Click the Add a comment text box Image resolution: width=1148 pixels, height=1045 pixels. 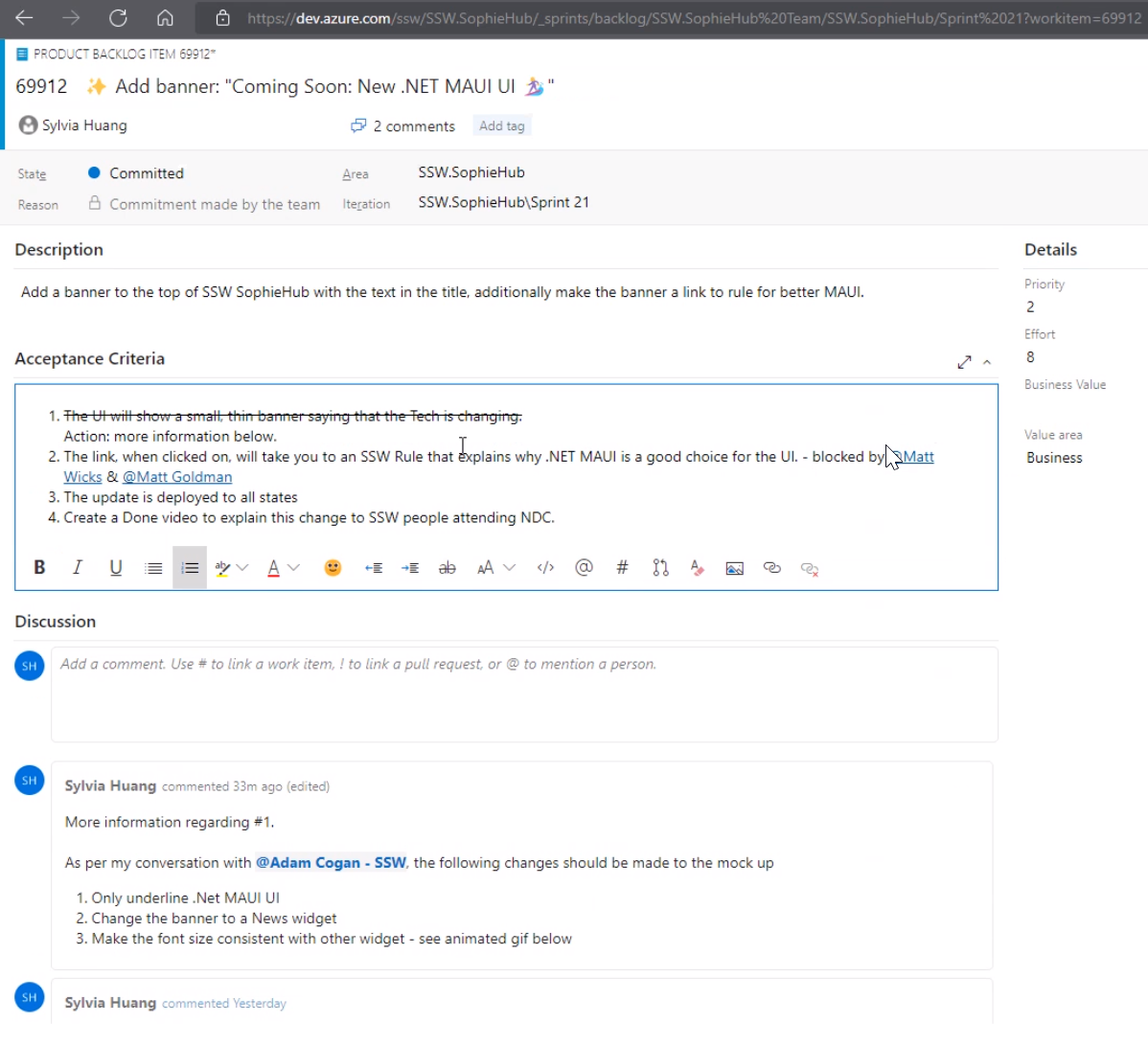pos(524,693)
